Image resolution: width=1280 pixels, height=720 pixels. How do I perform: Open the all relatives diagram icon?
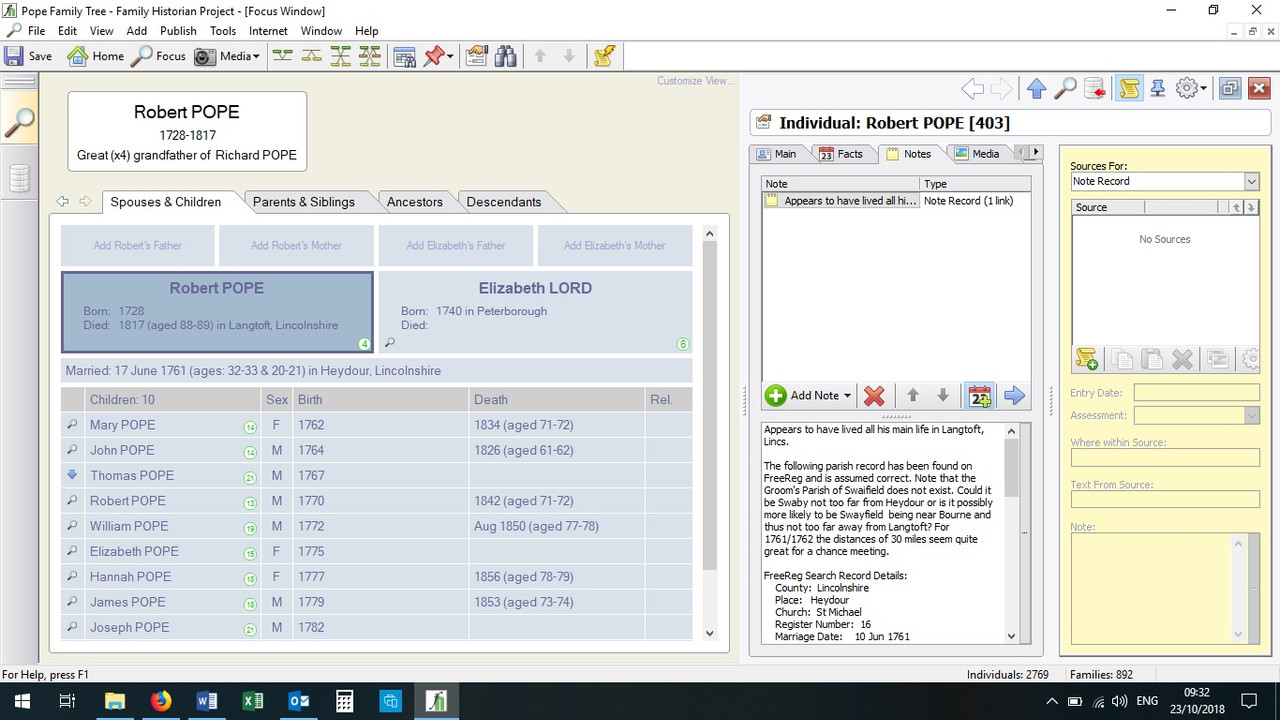pyautogui.click(x=370, y=56)
